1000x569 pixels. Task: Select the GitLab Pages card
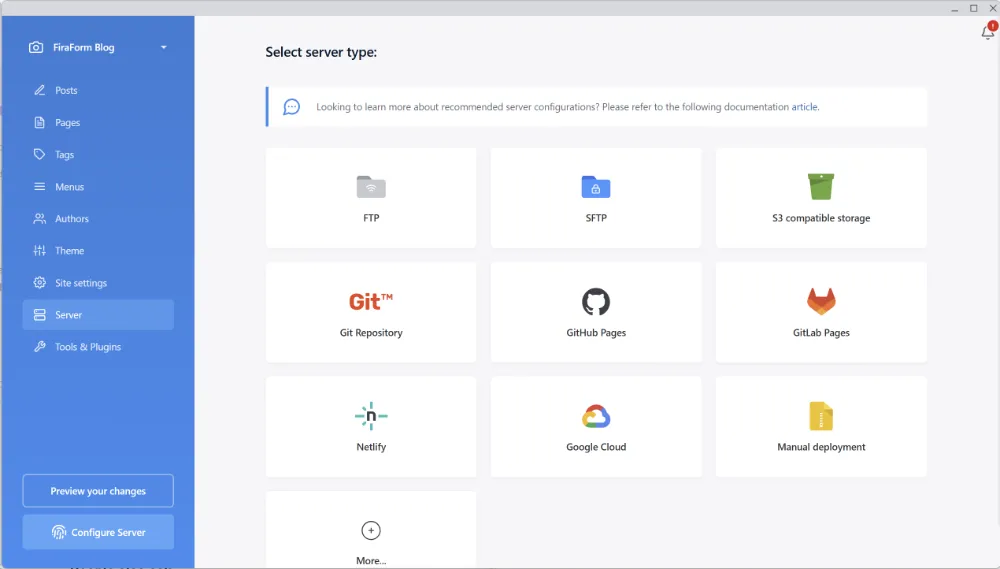pyautogui.click(x=821, y=312)
